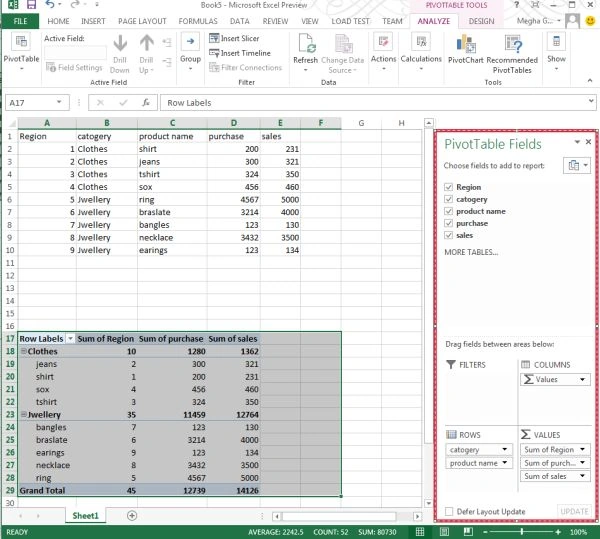
Task: Insert a Timeline filter
Action: (240, 53)
